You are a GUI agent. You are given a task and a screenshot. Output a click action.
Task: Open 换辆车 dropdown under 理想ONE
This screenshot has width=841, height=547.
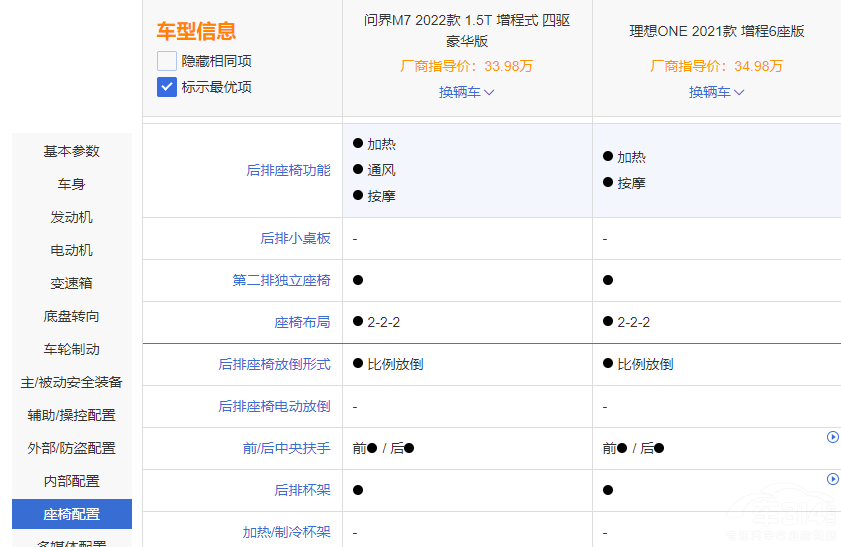(716, 92)
